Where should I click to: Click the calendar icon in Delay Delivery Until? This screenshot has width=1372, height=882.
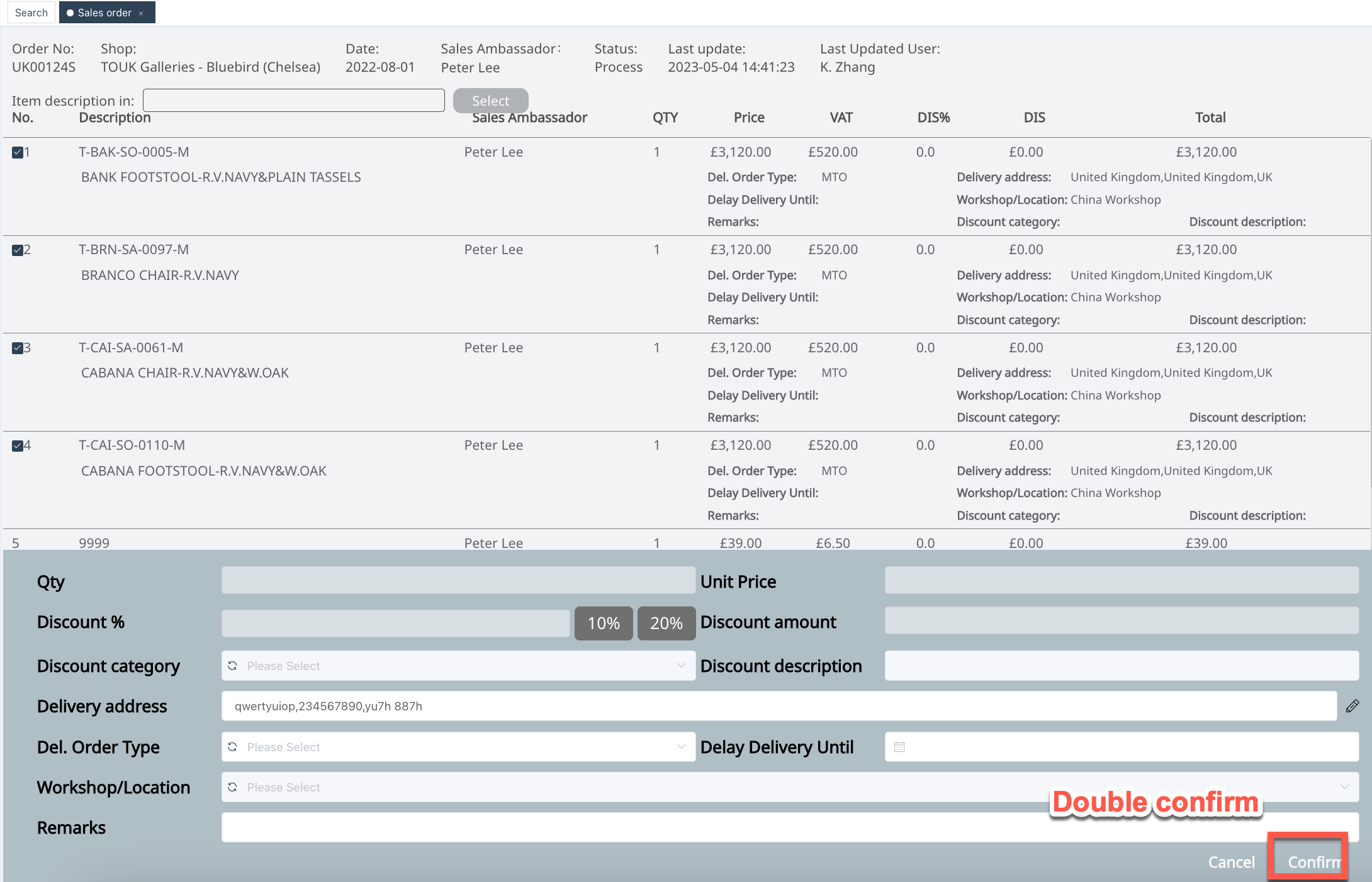[x=899, y=747]
